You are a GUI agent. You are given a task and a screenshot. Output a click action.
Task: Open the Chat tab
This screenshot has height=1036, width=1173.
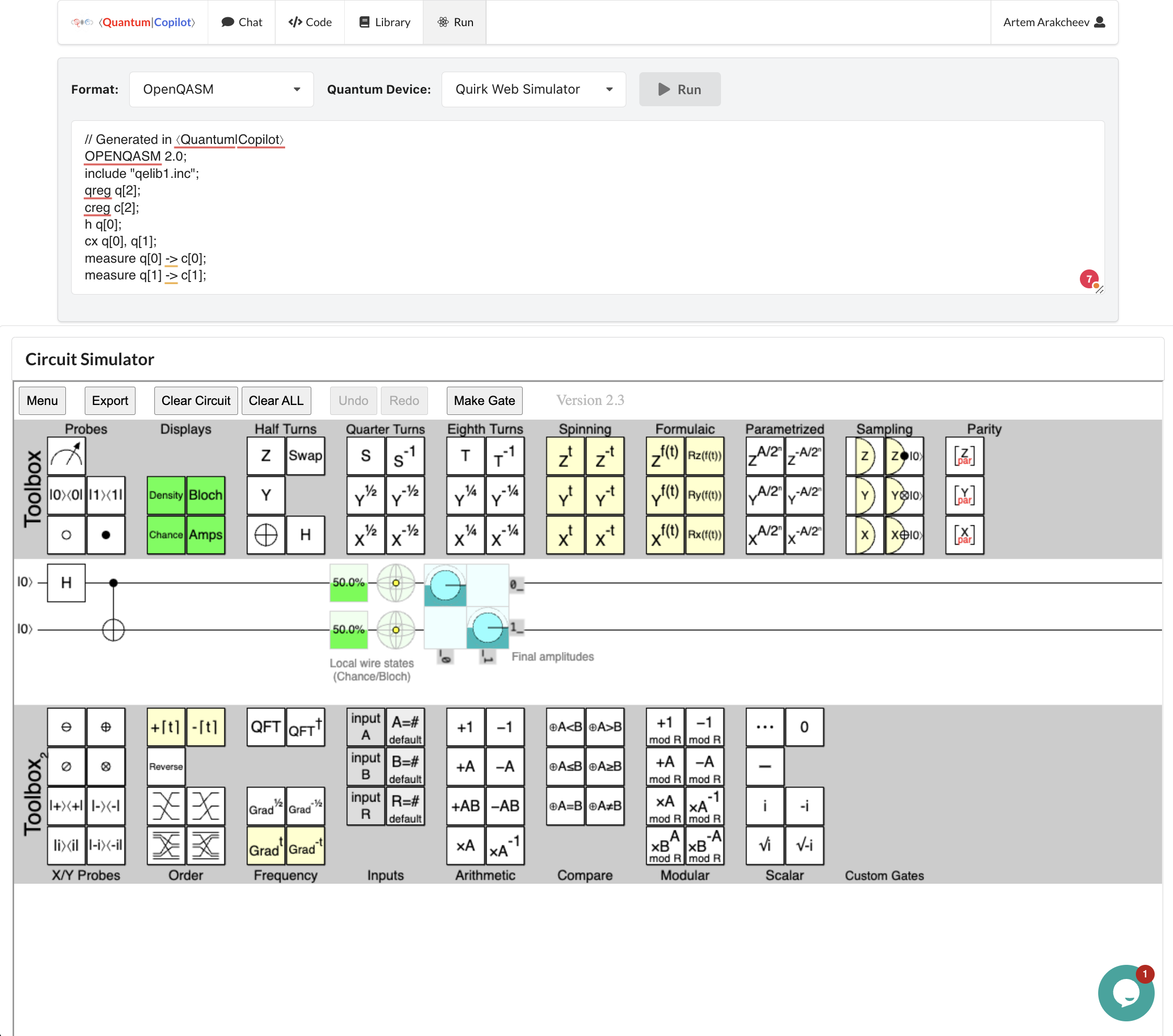coord(242,22)
